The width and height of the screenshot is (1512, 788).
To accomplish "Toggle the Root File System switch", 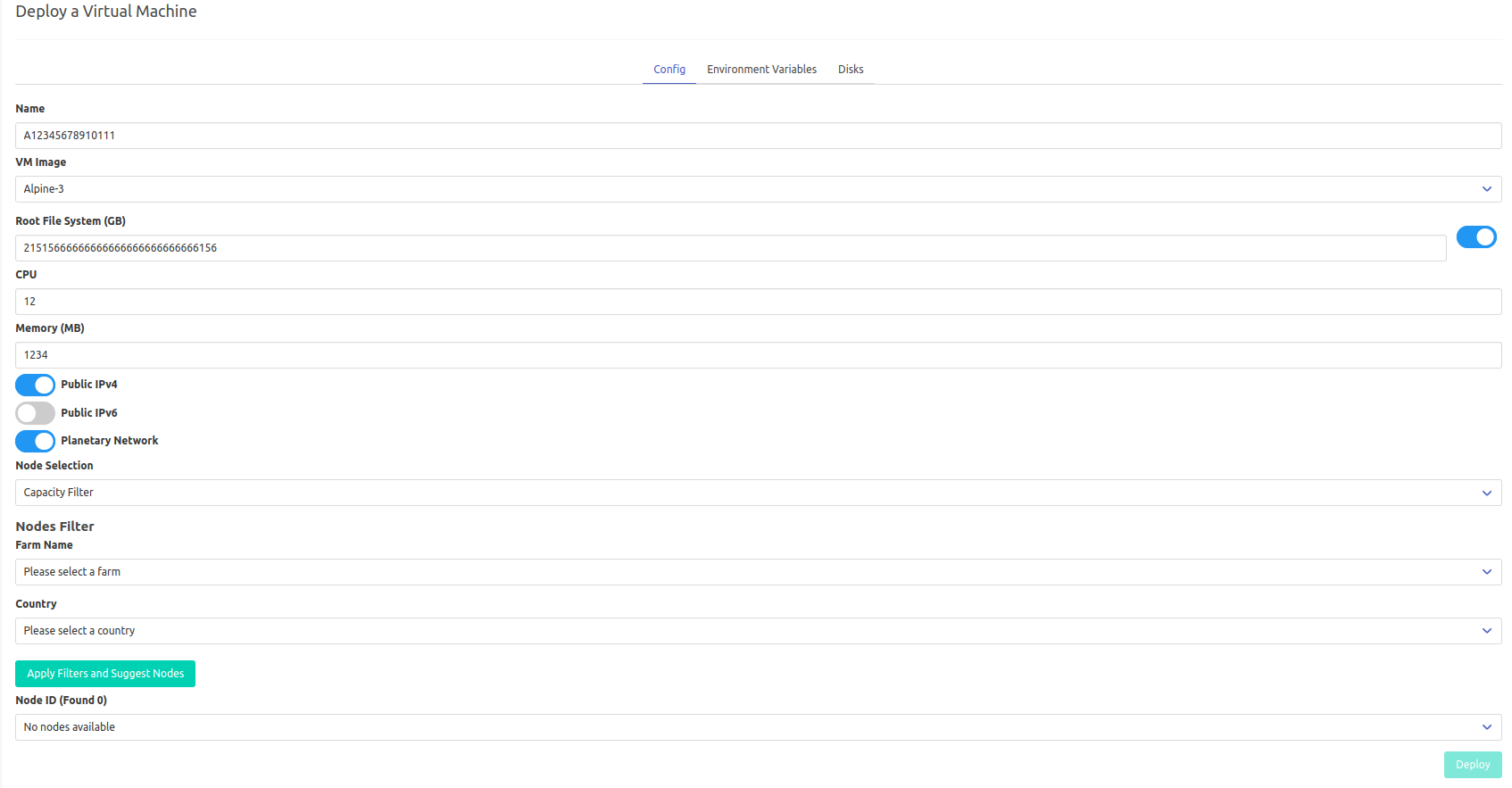I will tap(1476, 236).
